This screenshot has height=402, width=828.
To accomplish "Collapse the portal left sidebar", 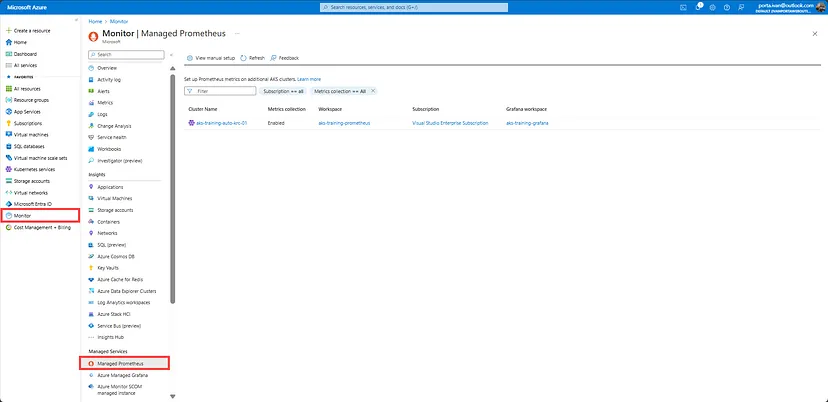I will tap(77, 20).
